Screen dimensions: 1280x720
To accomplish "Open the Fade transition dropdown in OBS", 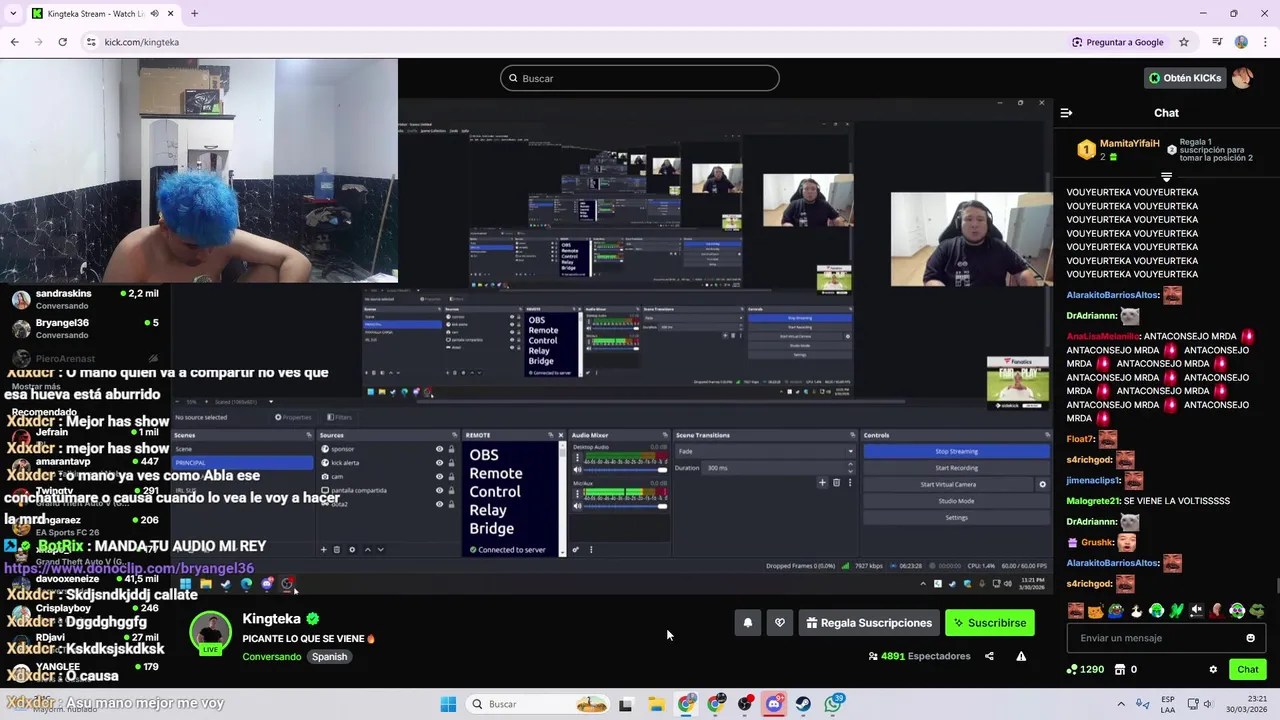I will coord(765,451).
